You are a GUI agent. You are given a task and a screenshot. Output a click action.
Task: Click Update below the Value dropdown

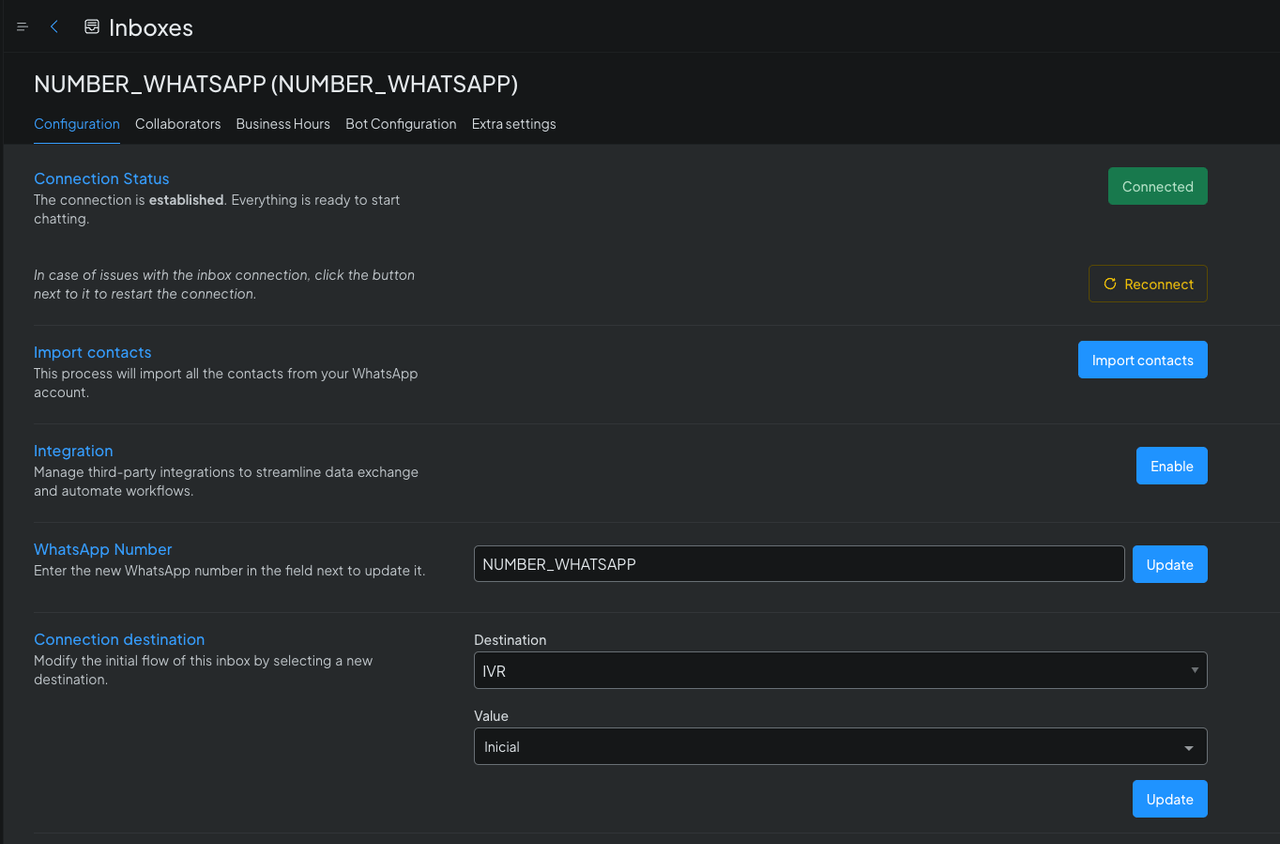1169,799
